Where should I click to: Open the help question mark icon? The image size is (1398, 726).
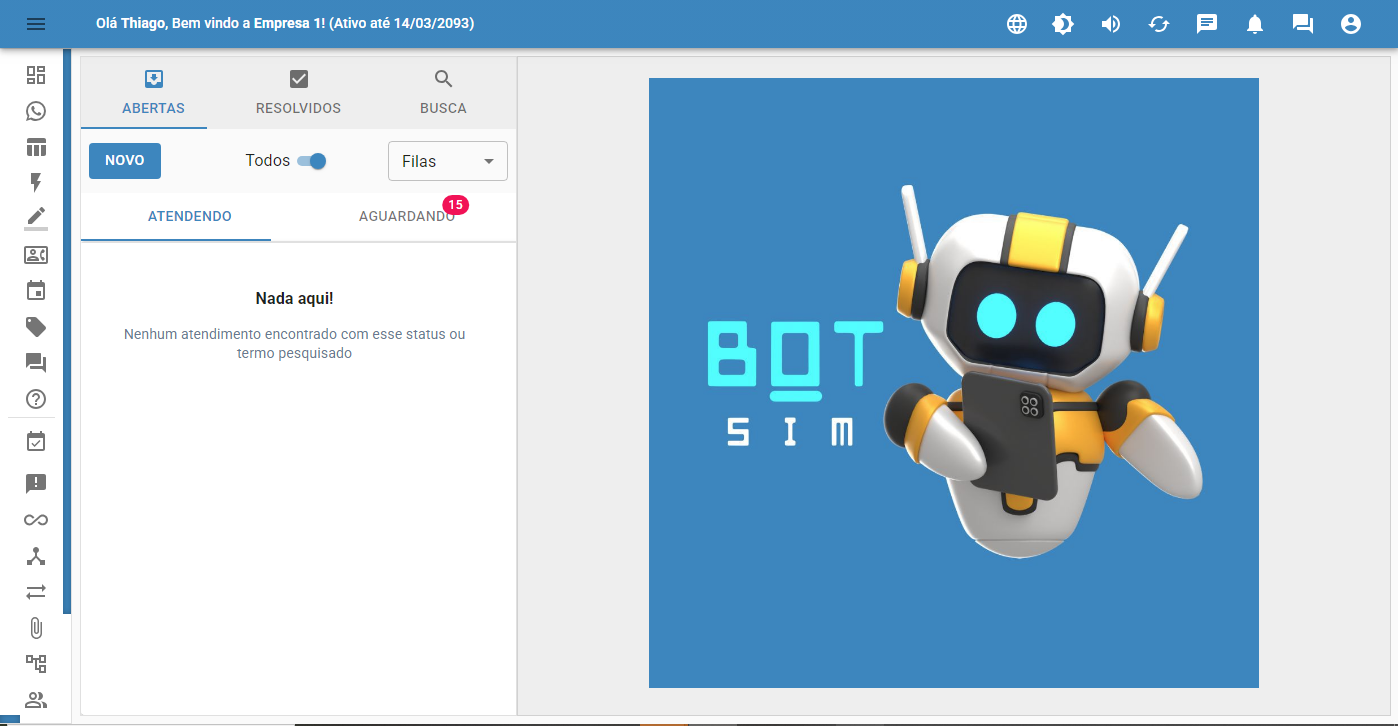point(36,399)
